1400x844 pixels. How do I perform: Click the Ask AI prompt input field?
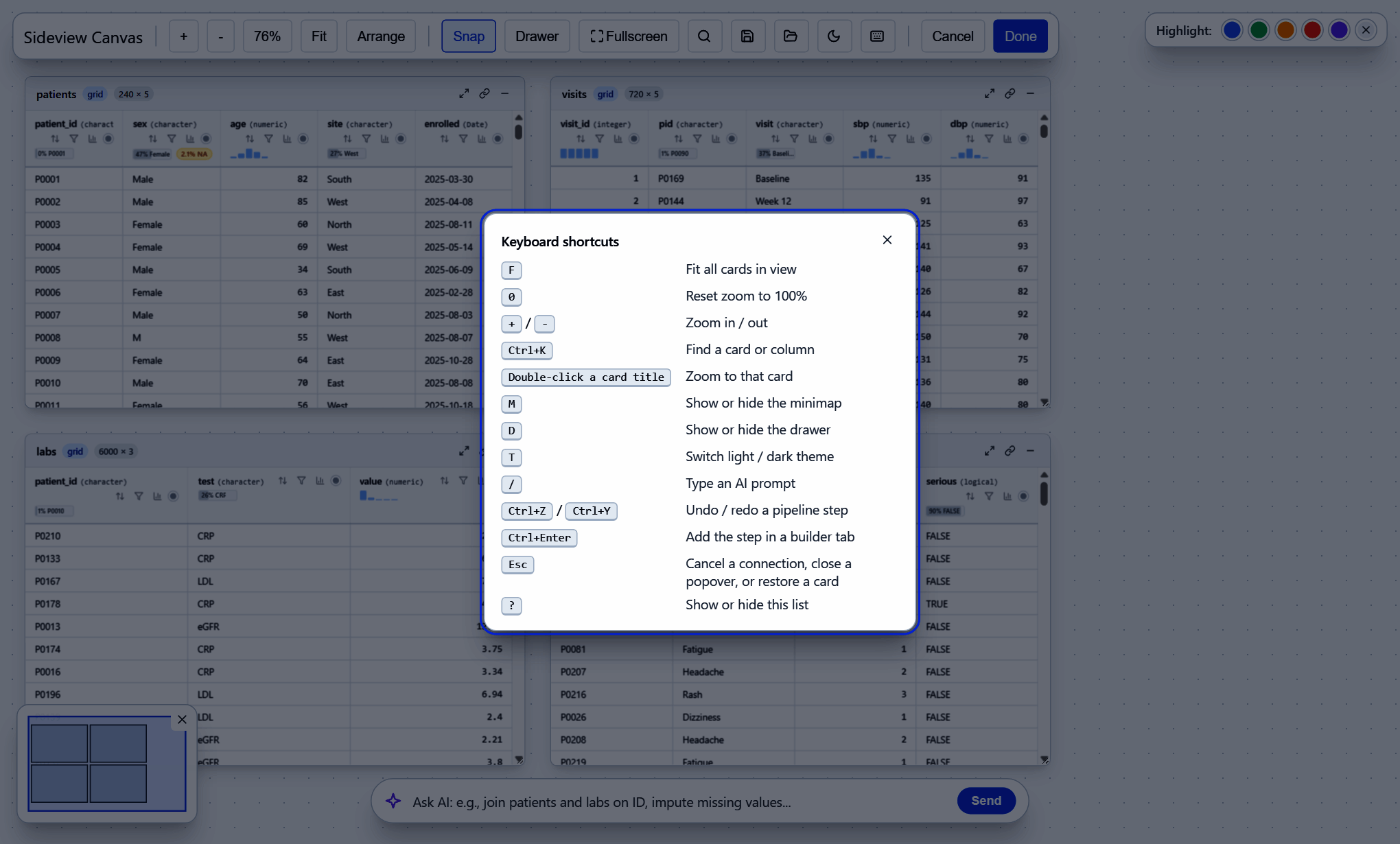(x=679, y=801)
